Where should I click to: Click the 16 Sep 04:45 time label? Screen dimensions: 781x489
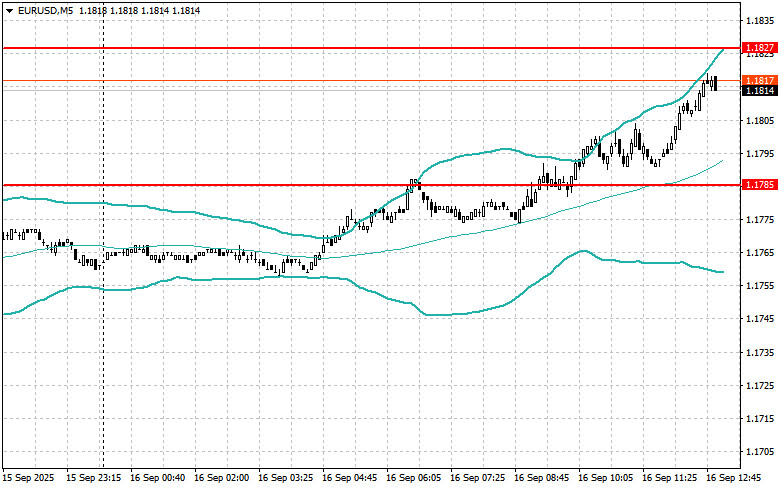point(349,478)
